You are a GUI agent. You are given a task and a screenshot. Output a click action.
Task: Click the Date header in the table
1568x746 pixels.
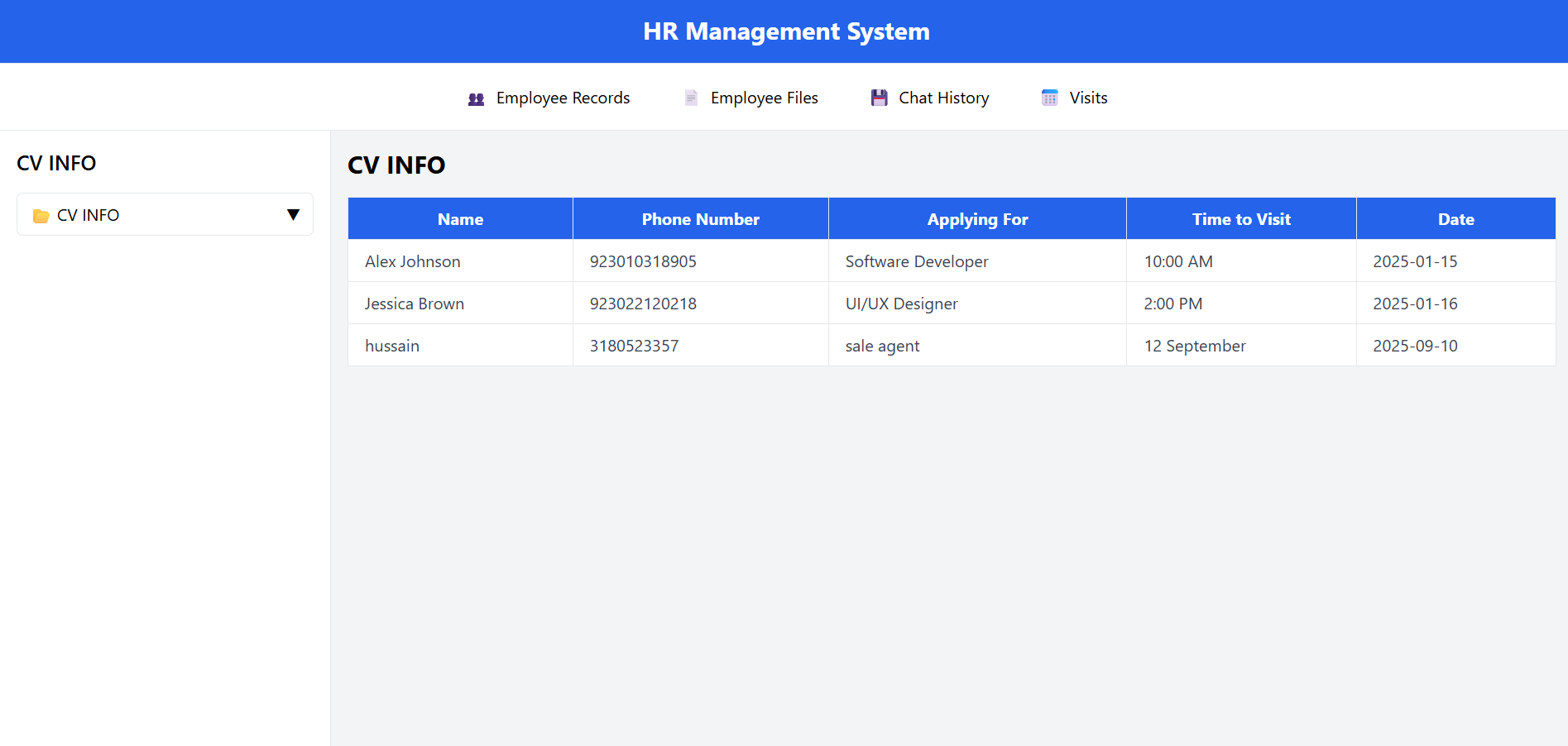(1455, 218)
